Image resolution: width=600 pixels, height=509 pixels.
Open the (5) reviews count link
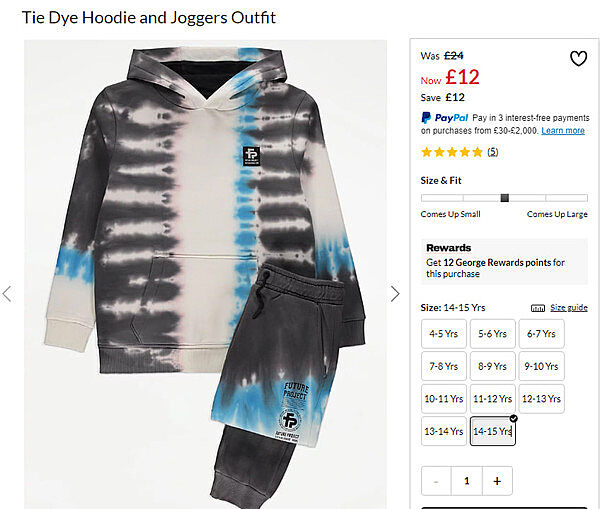point(493,152)
